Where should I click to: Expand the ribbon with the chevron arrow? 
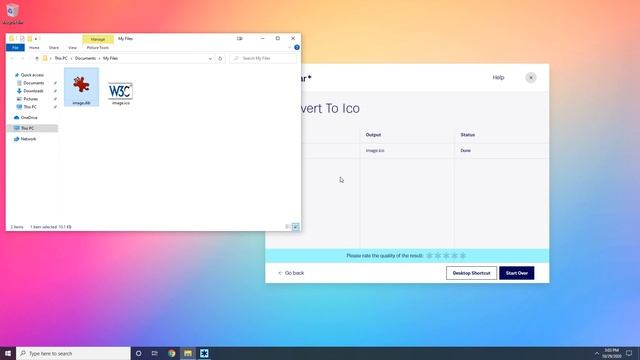point(289,47)
